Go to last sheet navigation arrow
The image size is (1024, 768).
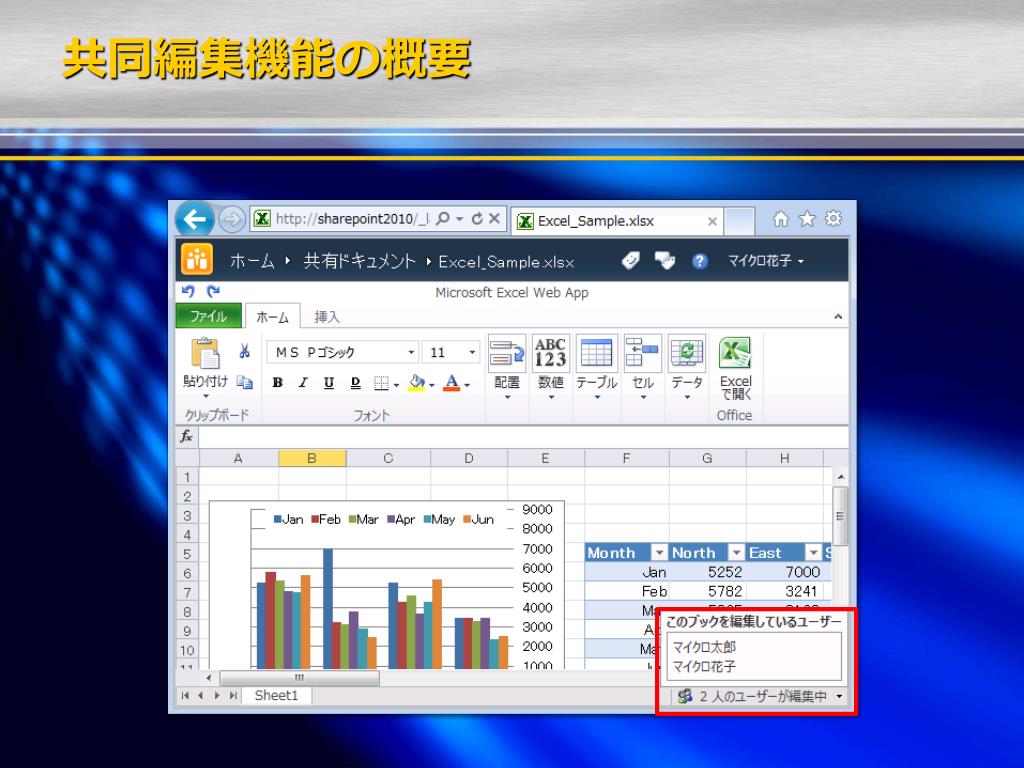[x=233, y=696]
